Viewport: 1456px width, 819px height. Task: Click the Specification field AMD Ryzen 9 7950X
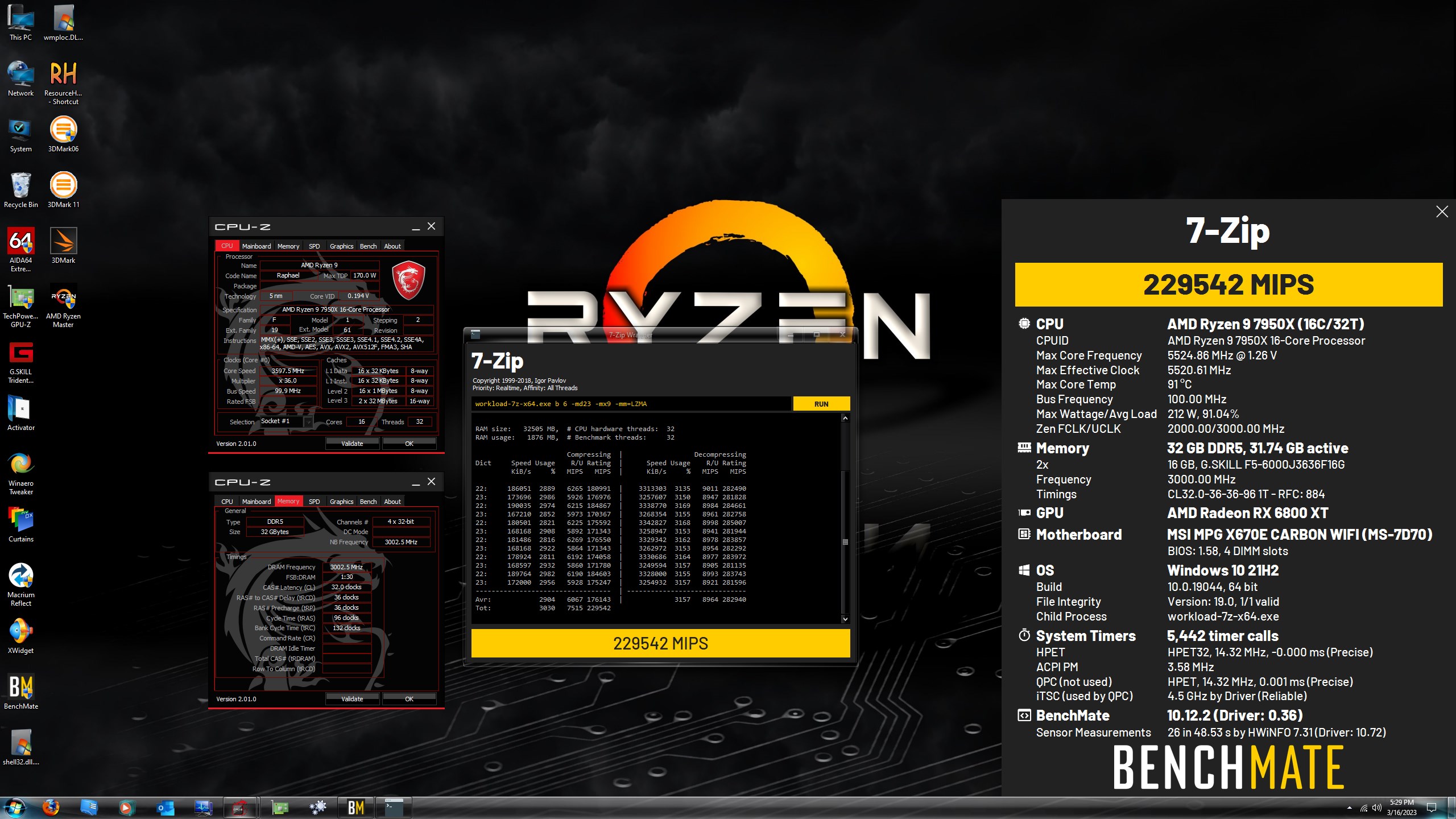346,310
